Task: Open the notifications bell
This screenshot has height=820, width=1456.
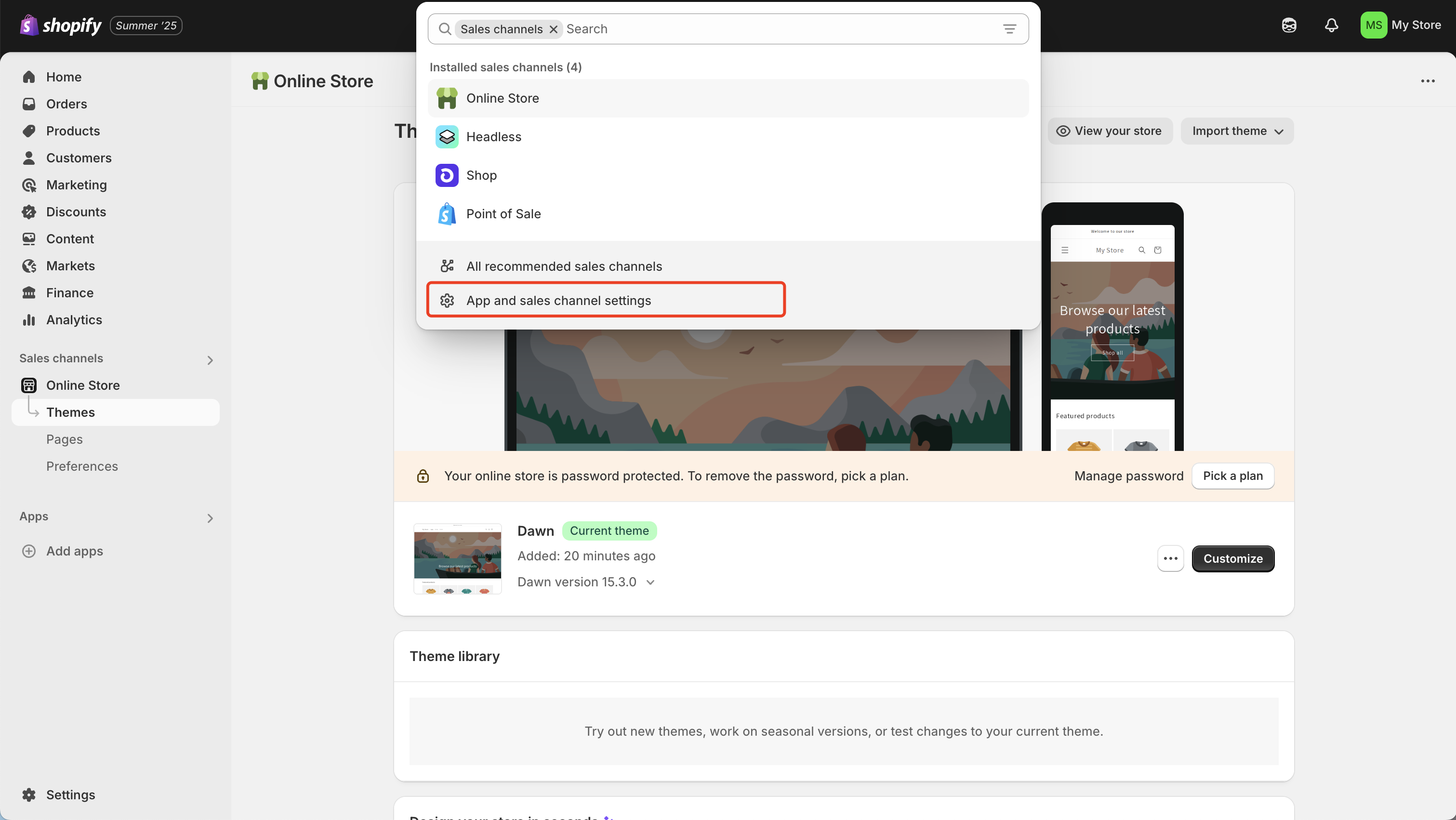Action: tap(1331, 26)
